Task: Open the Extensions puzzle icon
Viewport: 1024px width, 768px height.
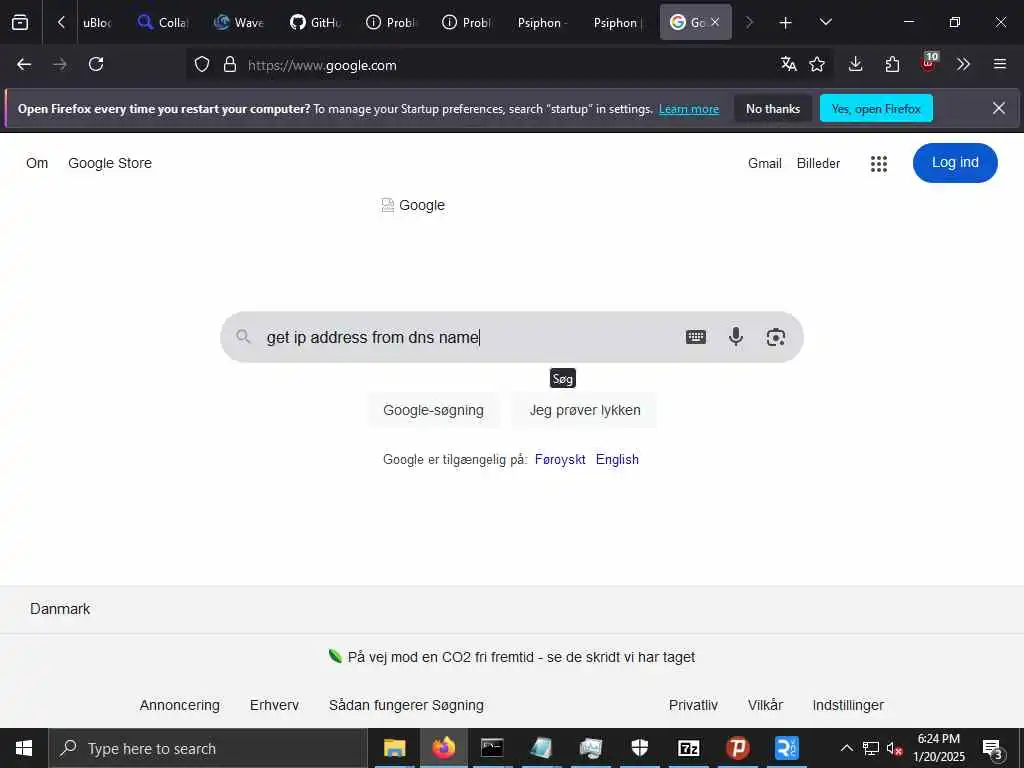Action: tap(892, 64)
